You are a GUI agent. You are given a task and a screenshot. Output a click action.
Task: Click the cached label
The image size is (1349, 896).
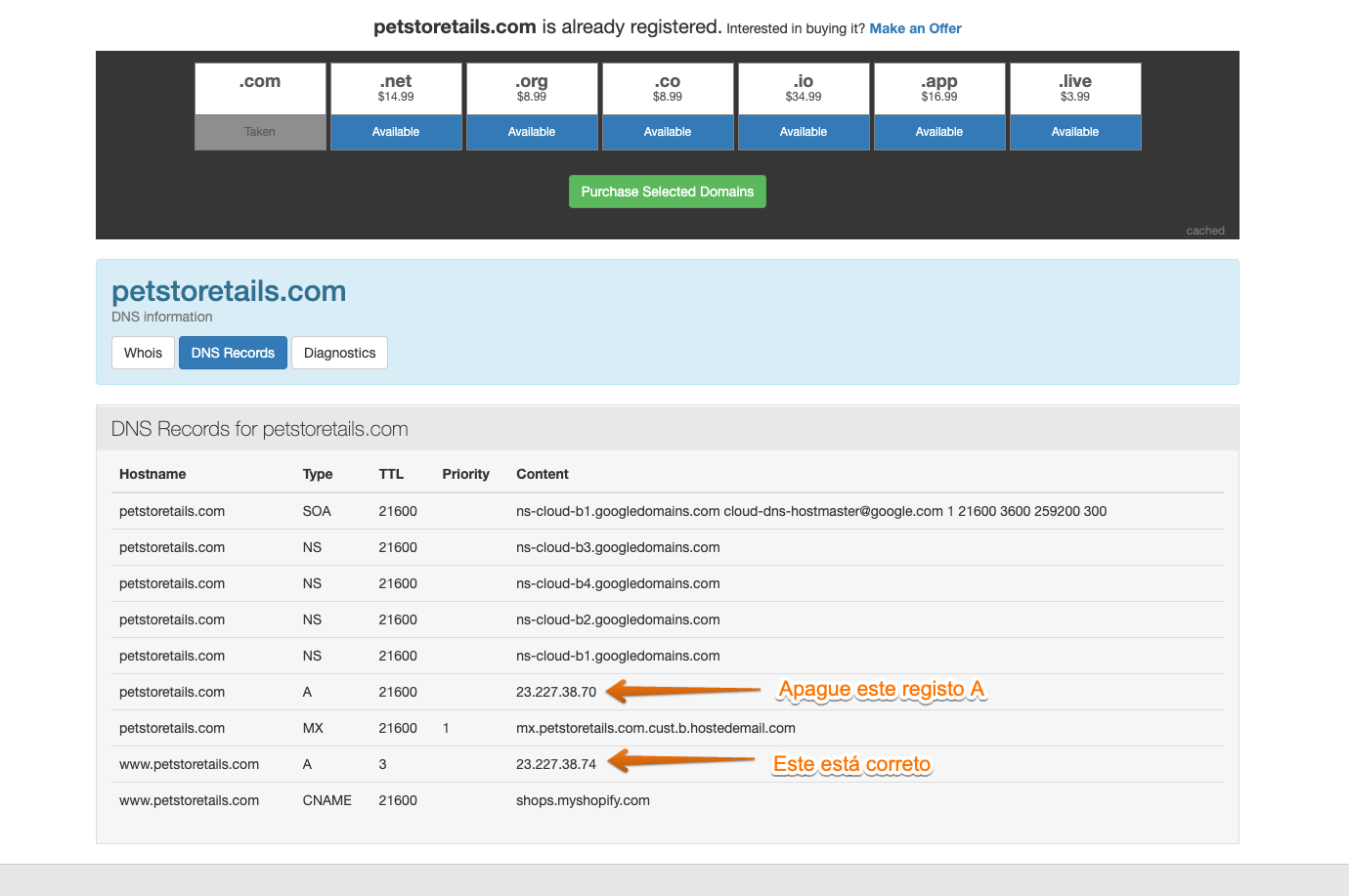click(x=1205, y=231)
